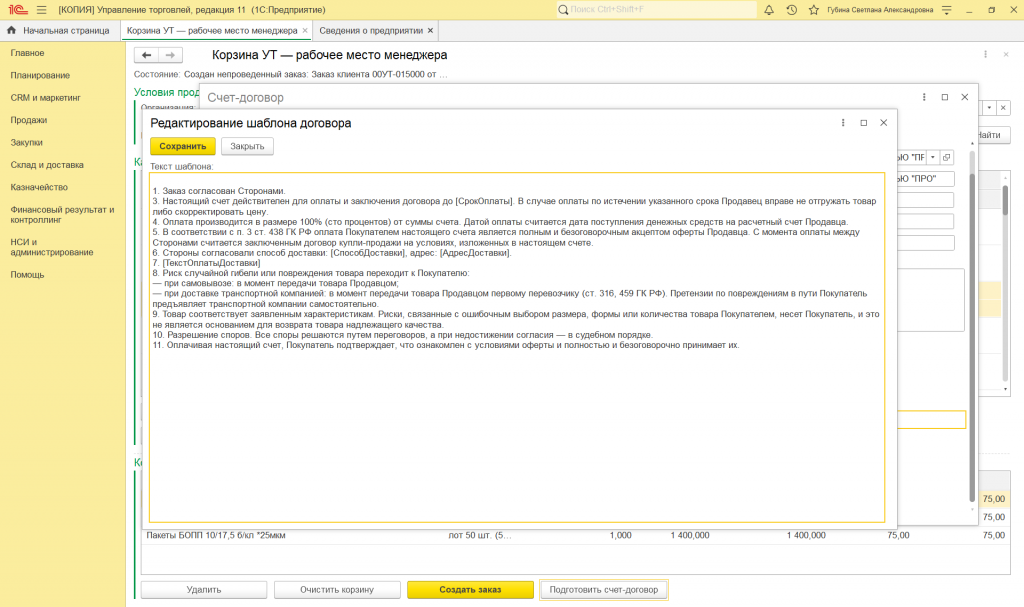This screenshot has width=1024, height=607.
Task: Go back with the left arrow button
Action: [x=146, y=56]
